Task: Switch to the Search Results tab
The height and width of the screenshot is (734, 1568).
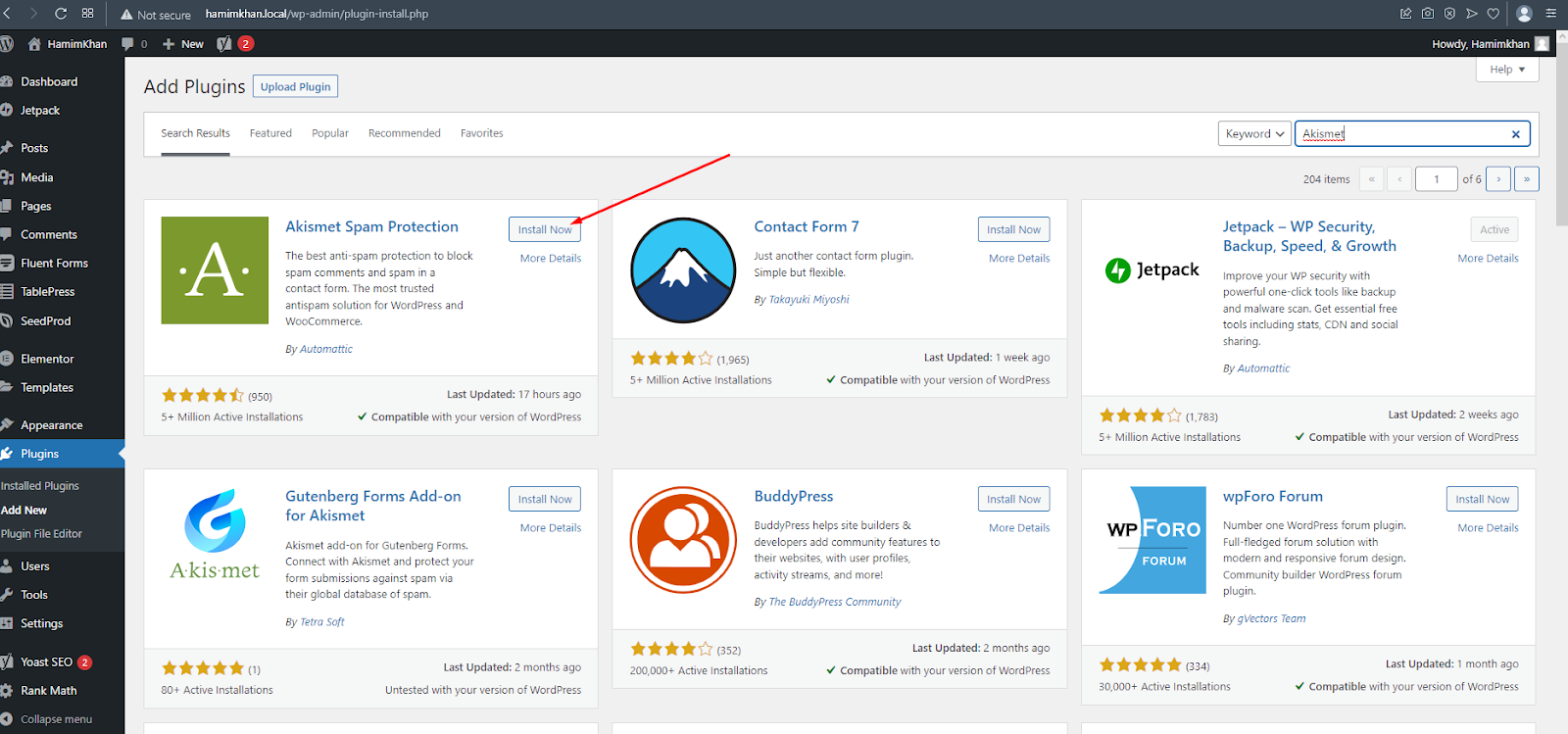Action: tap(195, 133)
